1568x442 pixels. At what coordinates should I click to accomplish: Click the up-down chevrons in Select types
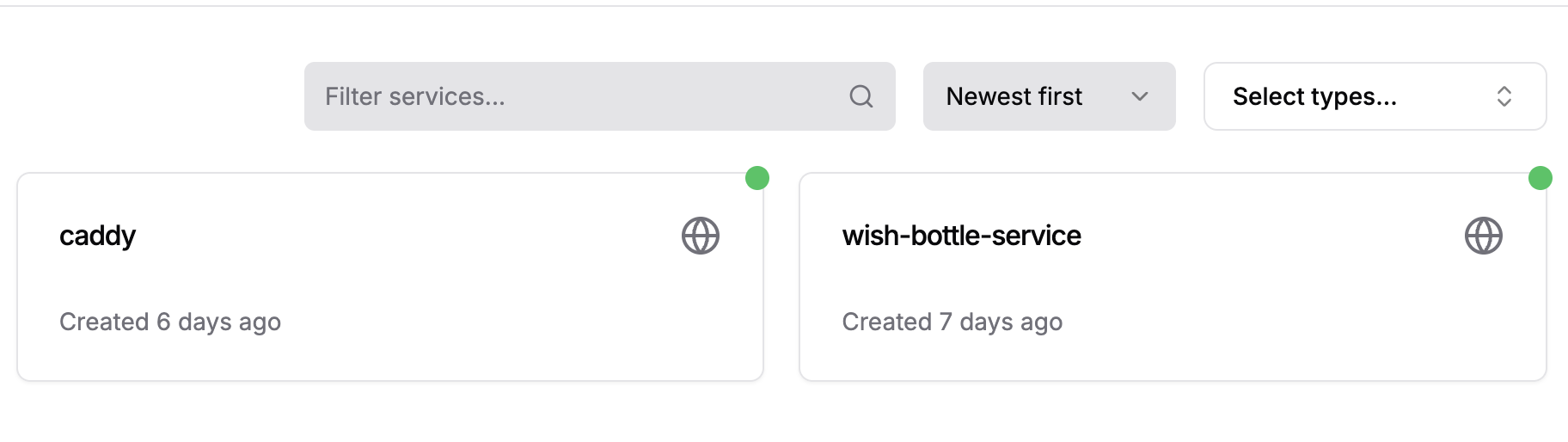coord(1504,96)
